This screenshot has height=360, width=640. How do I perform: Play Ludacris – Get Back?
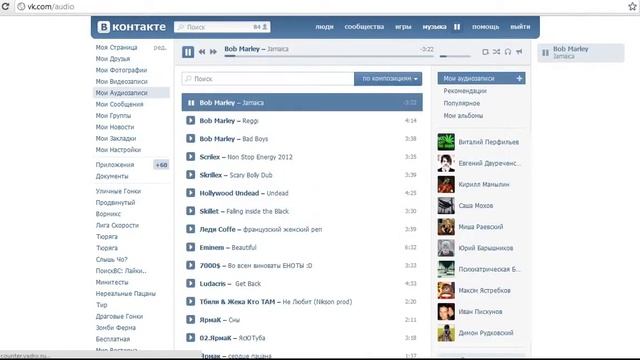(x=190, y=283)
